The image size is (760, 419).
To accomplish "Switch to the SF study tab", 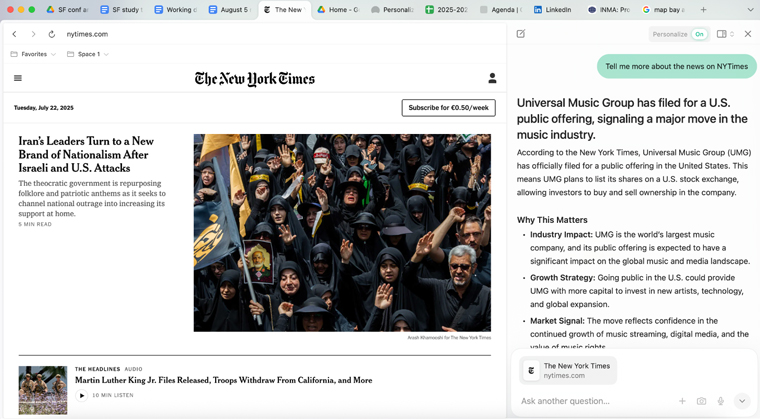I will click(121, 10).
